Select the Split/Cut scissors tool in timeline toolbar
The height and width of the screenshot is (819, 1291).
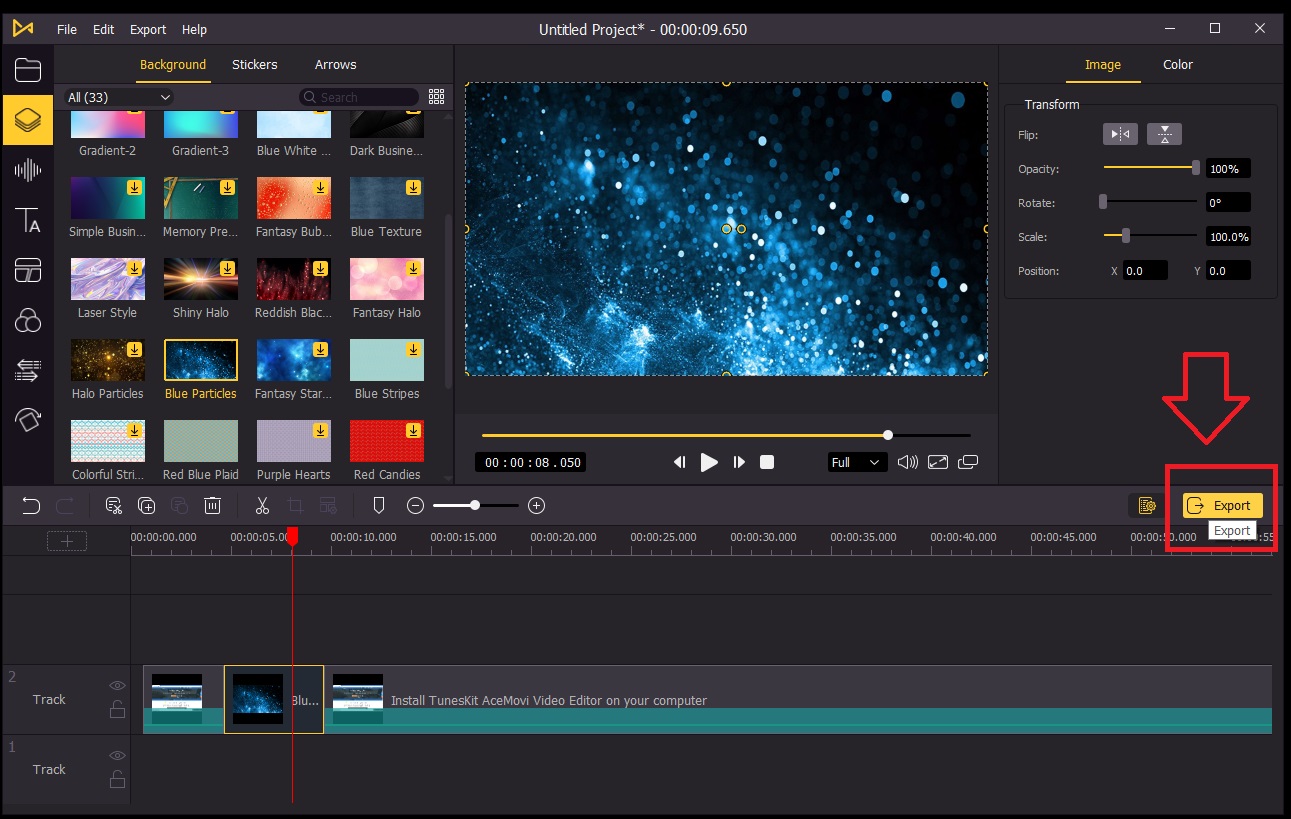click(262, 505)
